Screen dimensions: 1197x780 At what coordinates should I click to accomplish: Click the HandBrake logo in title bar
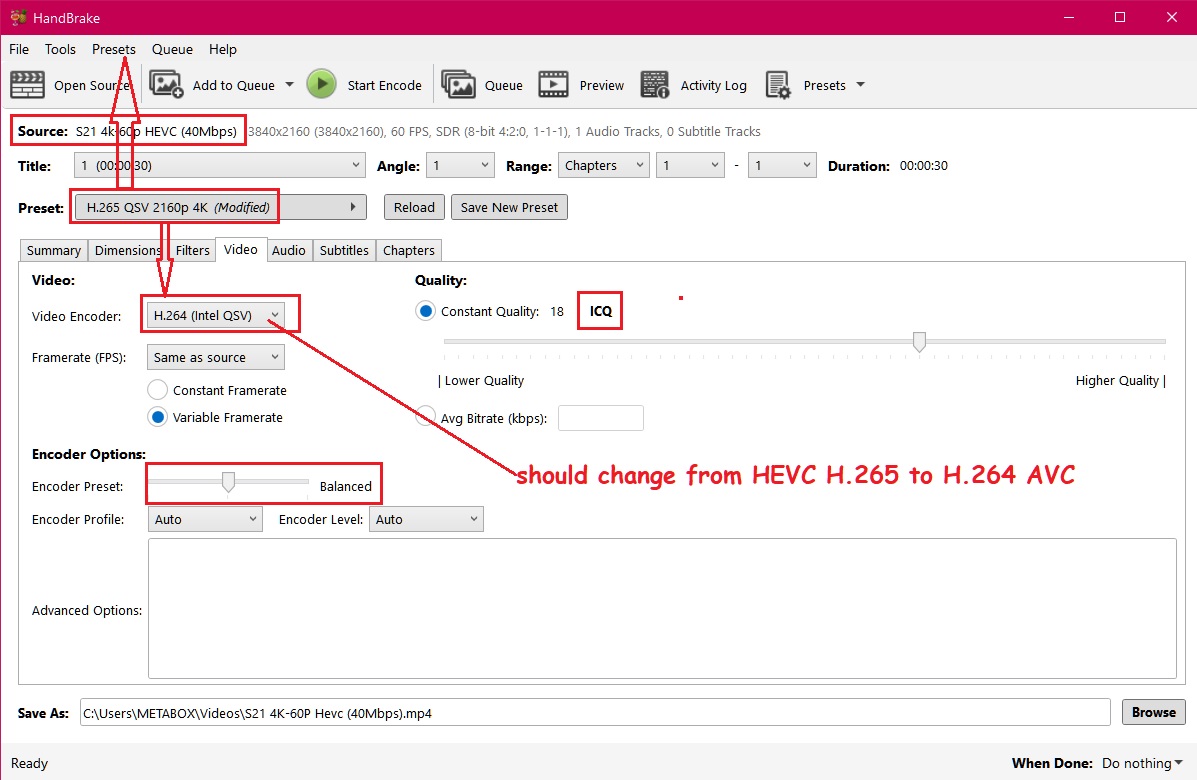pos(18,17)
